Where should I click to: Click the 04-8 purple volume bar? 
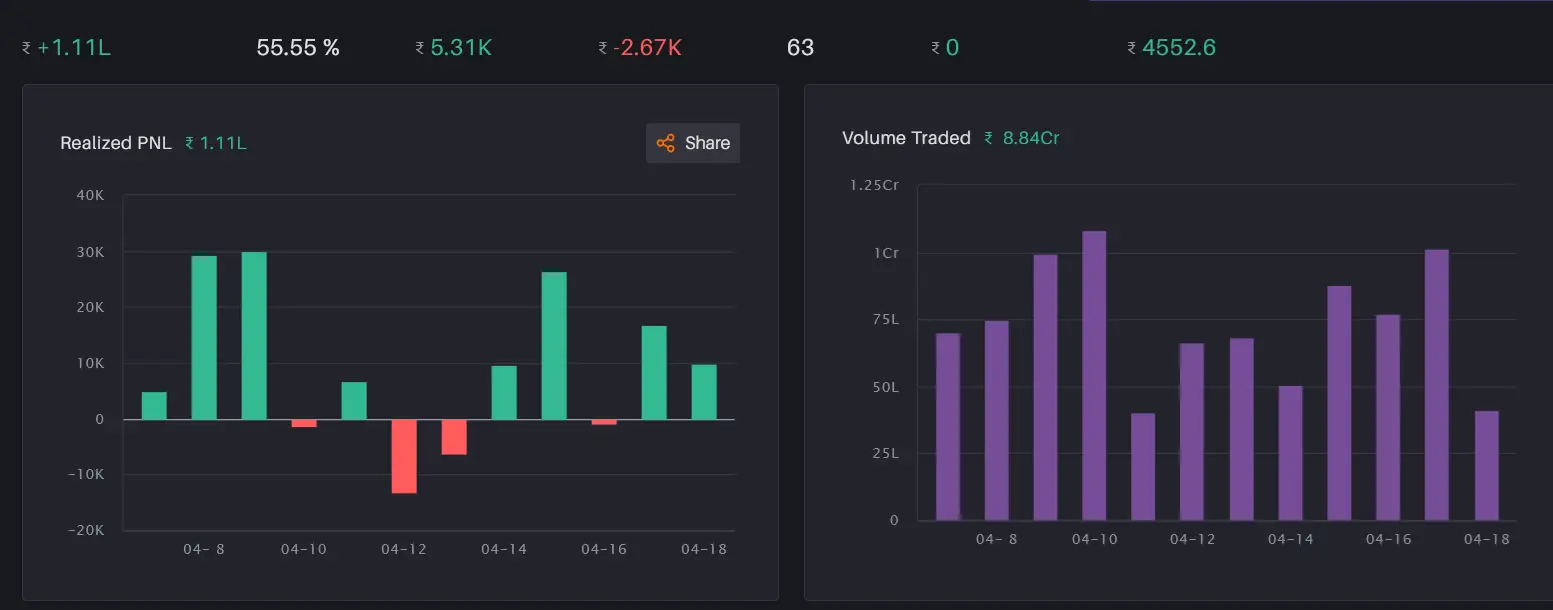pyautogui.click(x=996, y=420)
